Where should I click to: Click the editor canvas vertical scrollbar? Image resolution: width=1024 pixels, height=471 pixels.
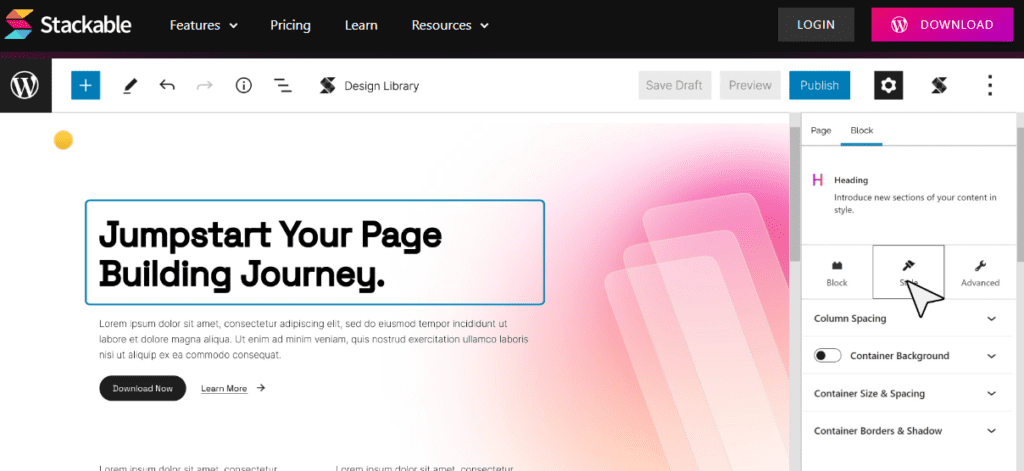click(x=795, y=196)
